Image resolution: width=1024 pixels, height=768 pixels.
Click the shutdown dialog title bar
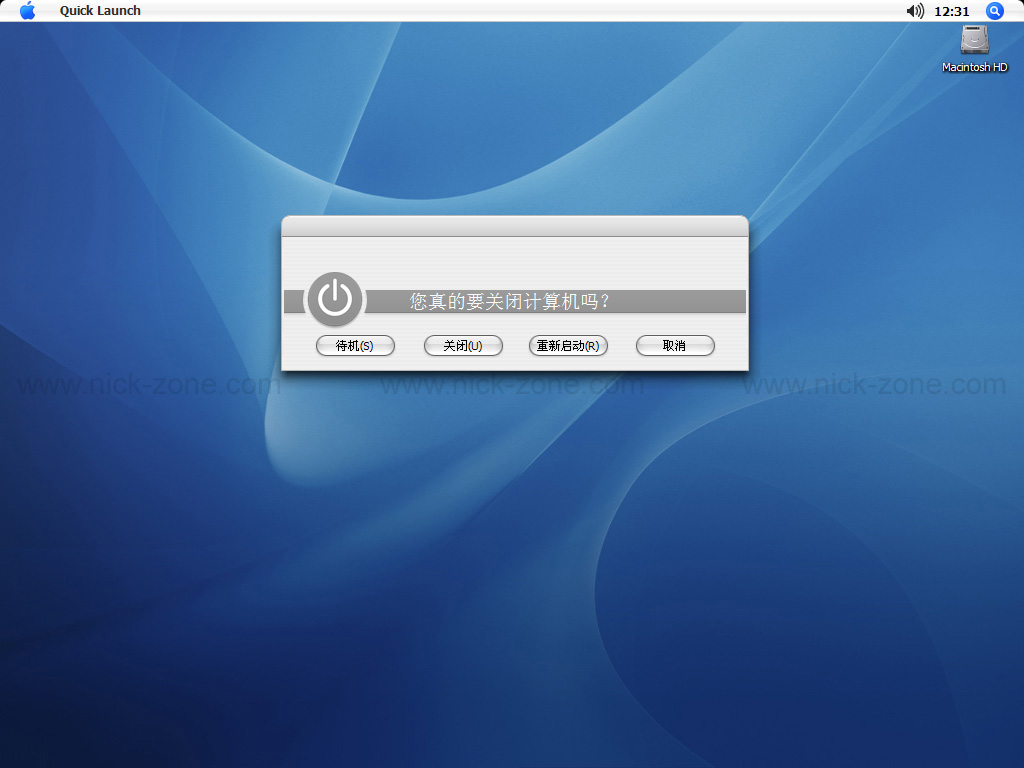click(515, 227)
